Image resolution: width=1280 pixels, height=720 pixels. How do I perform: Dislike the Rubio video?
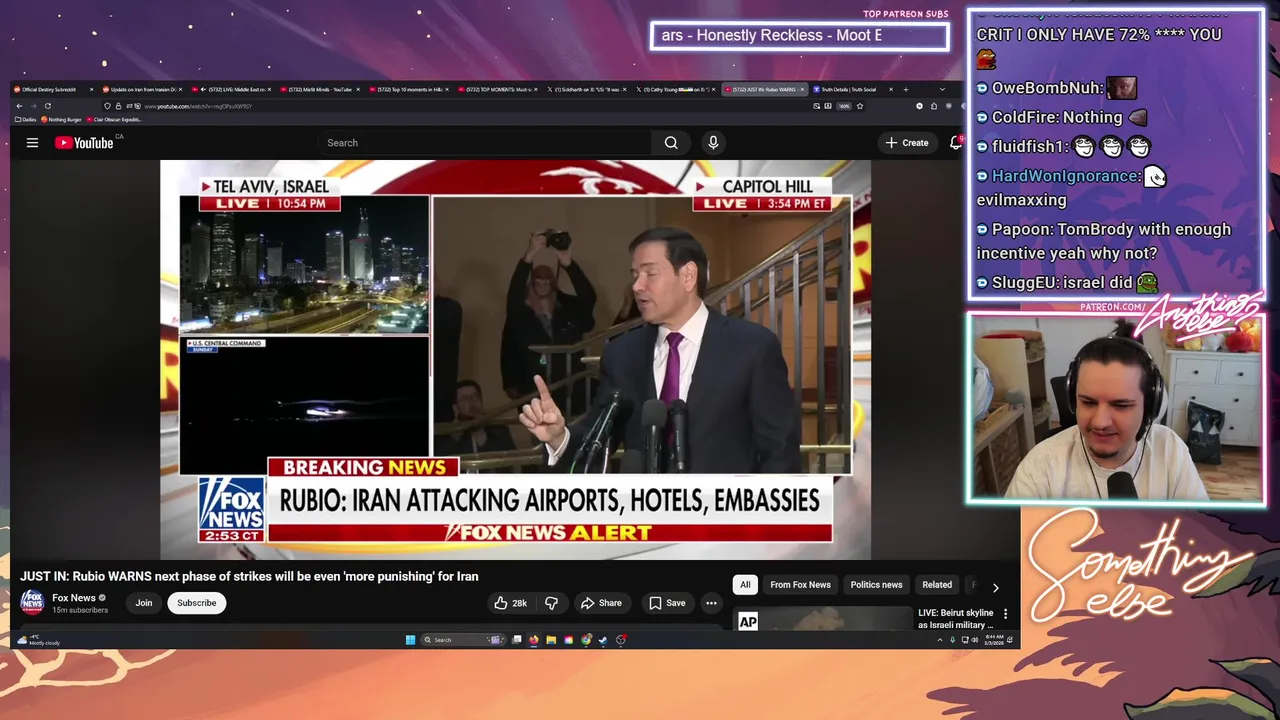(x=551, y=603)
